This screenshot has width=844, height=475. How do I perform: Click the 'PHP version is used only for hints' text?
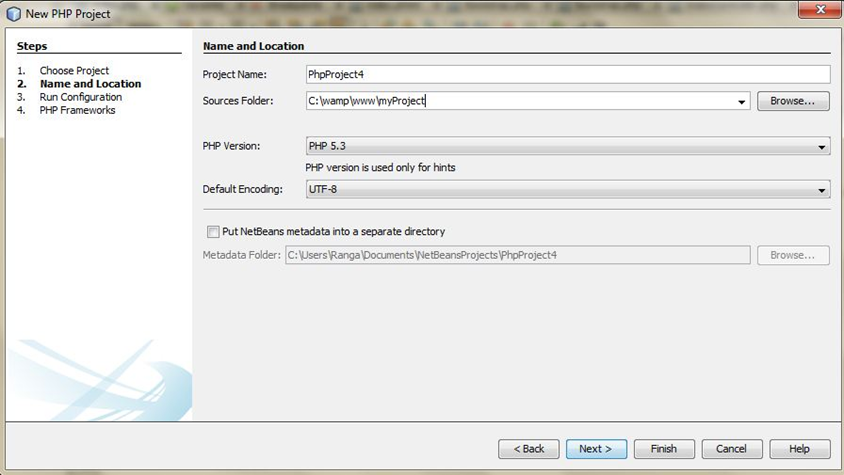(381, 167)
